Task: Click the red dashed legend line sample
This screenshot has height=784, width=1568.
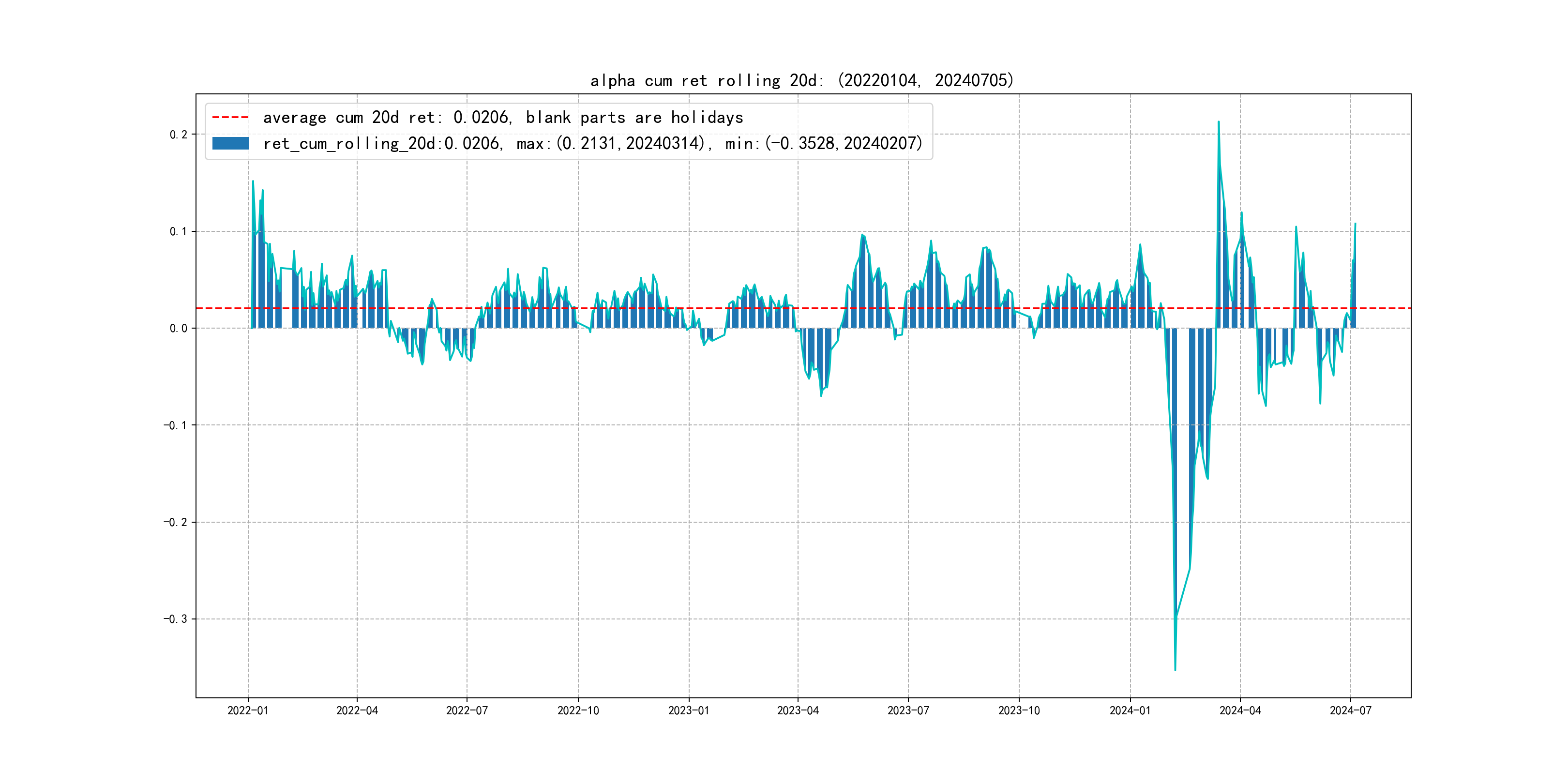Action: (x=230, y=117)
